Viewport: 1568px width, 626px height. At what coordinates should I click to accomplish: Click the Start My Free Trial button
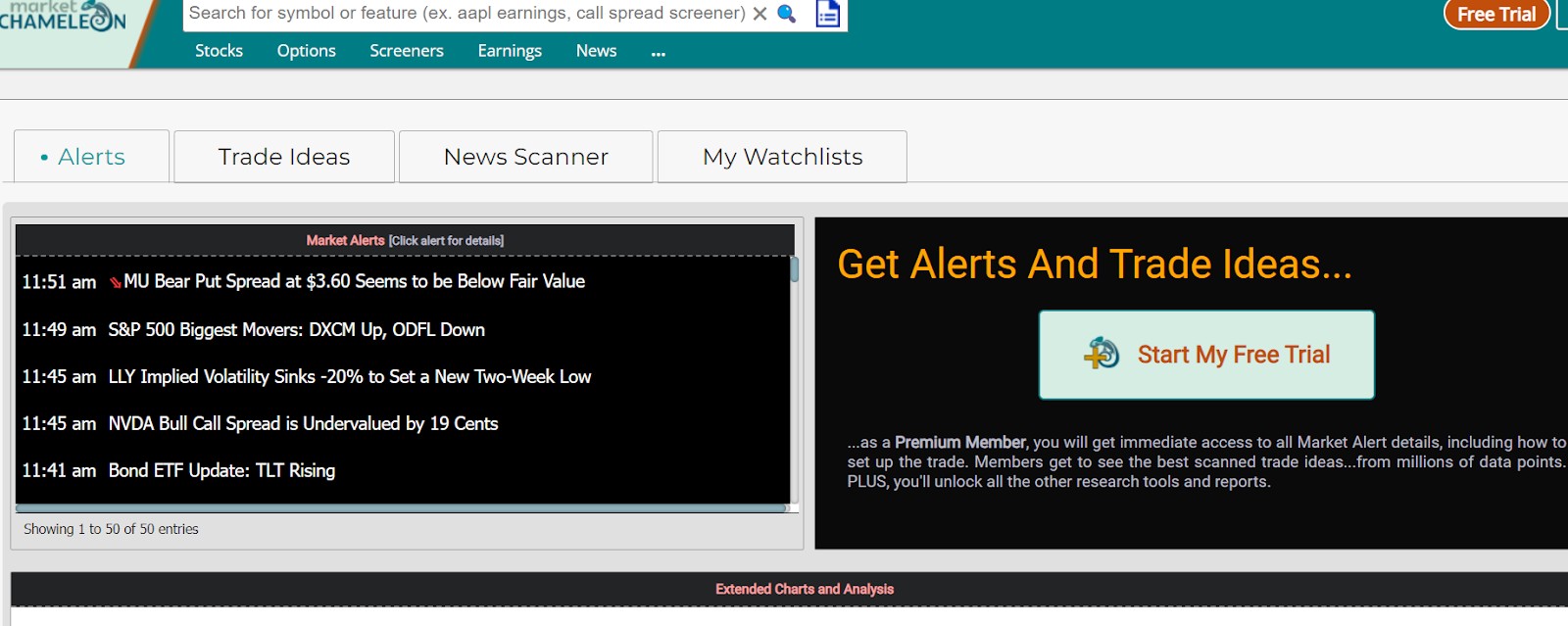[x=1206, y=355]
